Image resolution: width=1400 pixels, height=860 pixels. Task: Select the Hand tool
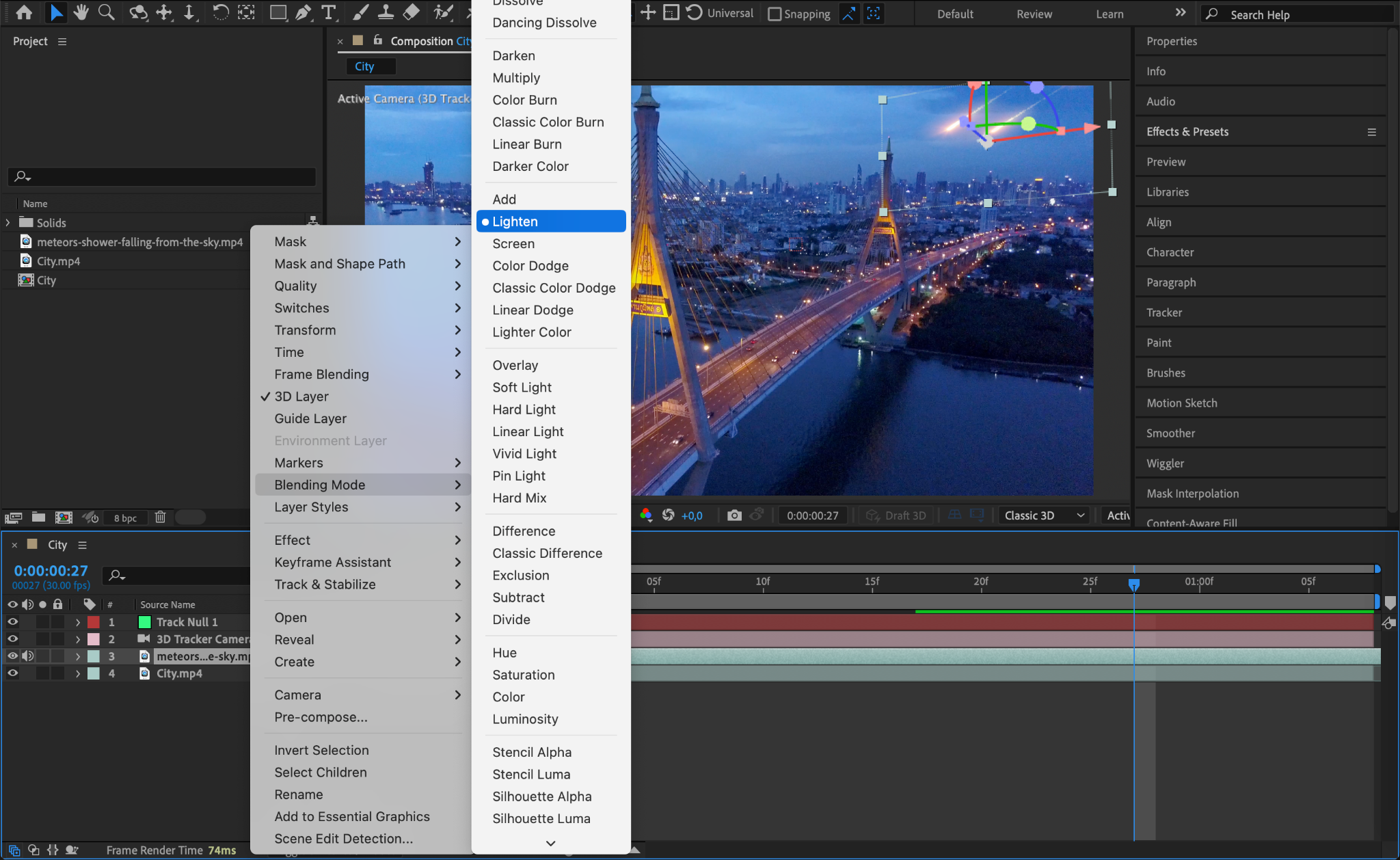coord(81,12)
